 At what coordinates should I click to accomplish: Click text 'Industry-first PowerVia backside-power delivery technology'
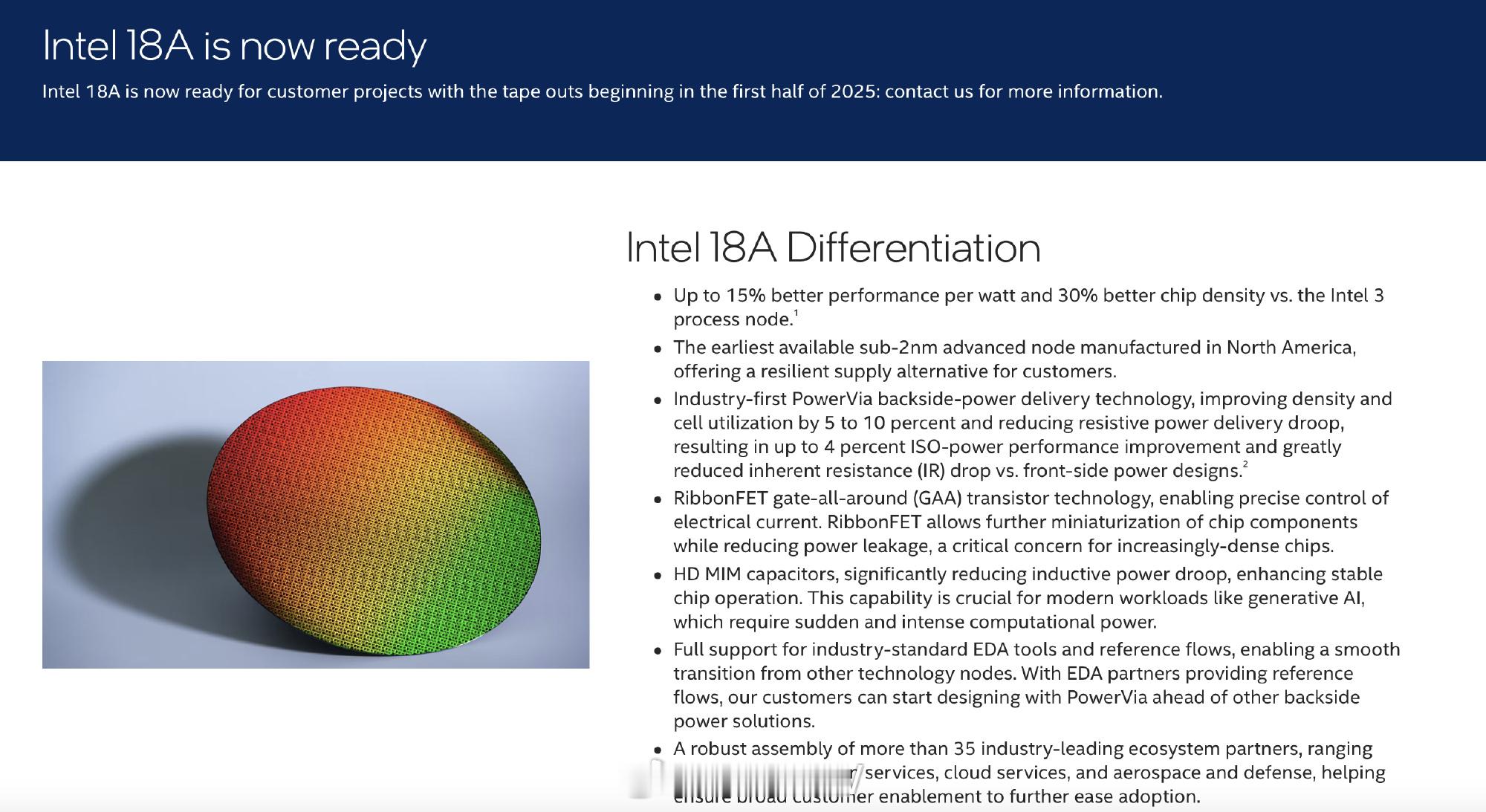[934, 399]
